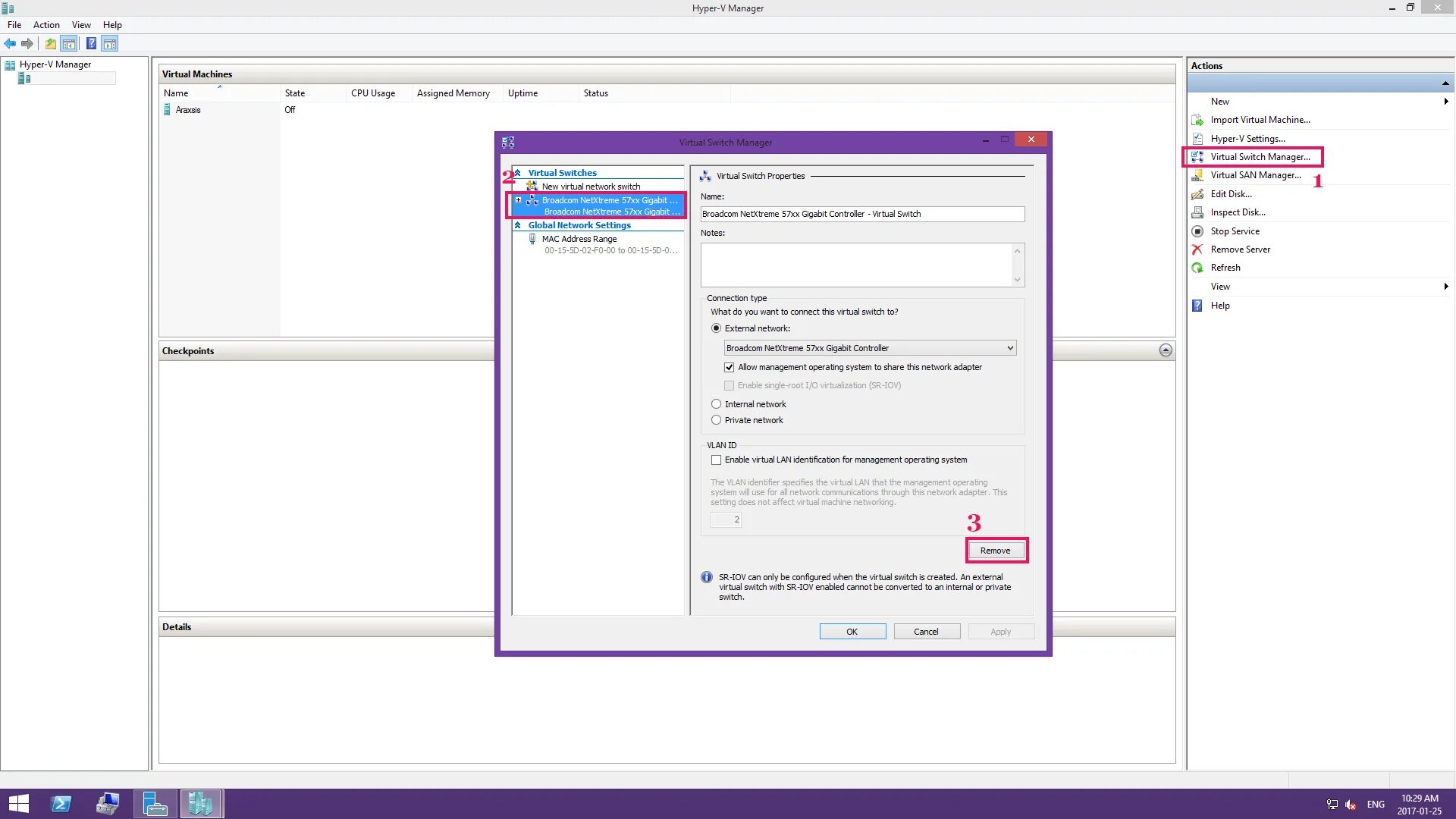This screenshot has width=1456, height=819.
Task: Collapse the Global Network Settings section
Action: tap(517, 225)
